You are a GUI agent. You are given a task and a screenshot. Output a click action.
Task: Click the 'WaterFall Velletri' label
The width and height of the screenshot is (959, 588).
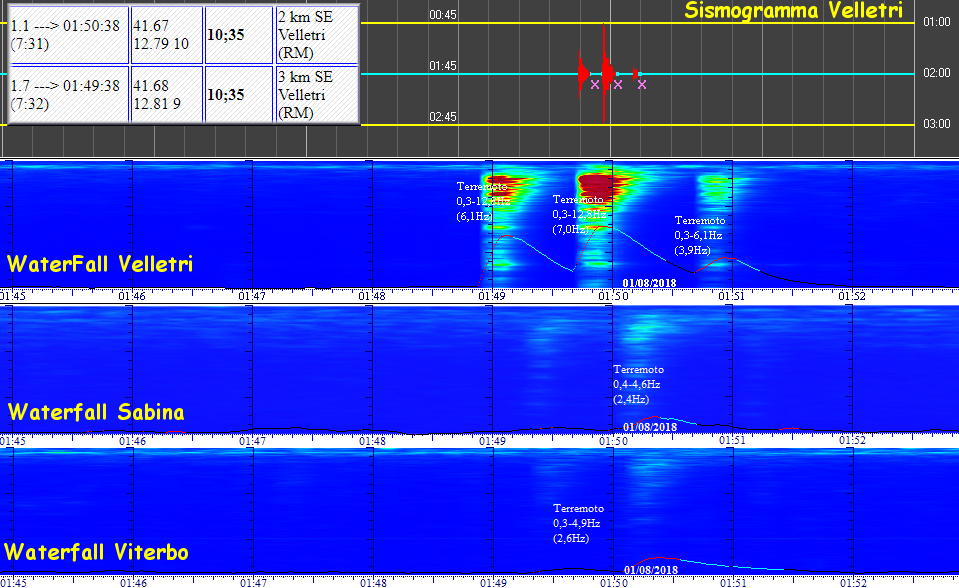click(x=100, y=264)
